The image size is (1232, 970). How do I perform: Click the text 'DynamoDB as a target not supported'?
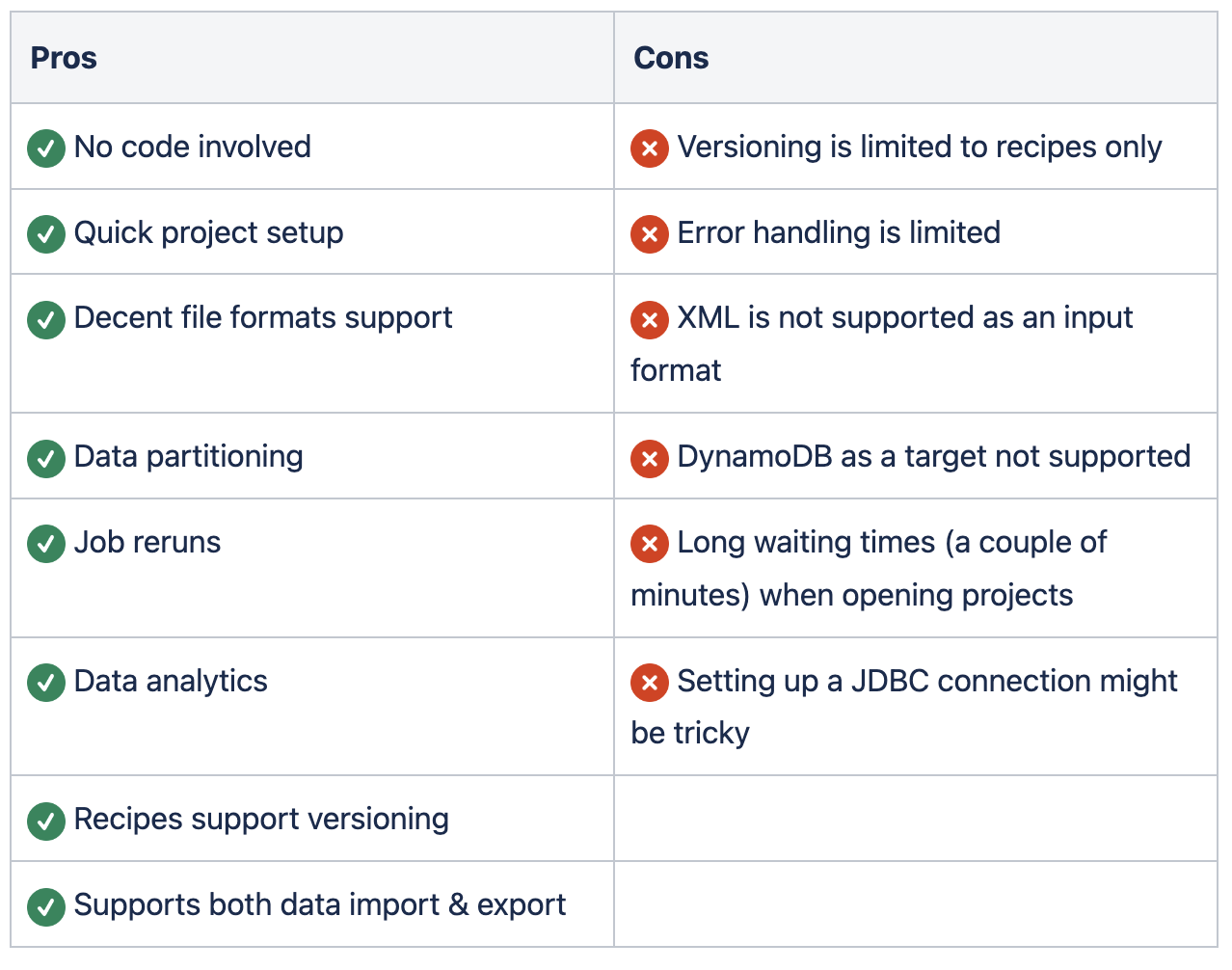933,456
